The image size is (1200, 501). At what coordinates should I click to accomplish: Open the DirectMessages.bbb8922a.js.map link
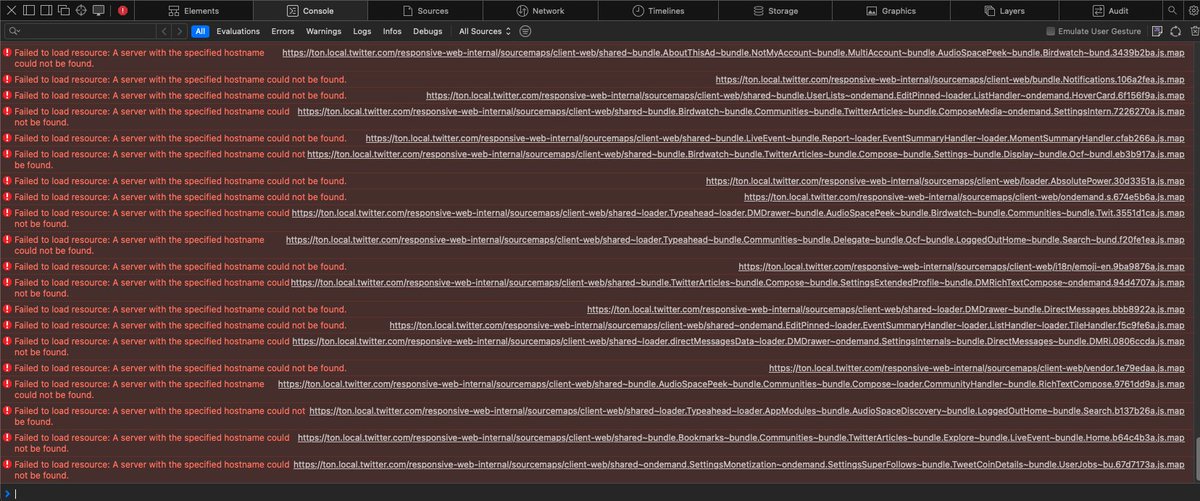click(x=886, y=309)
